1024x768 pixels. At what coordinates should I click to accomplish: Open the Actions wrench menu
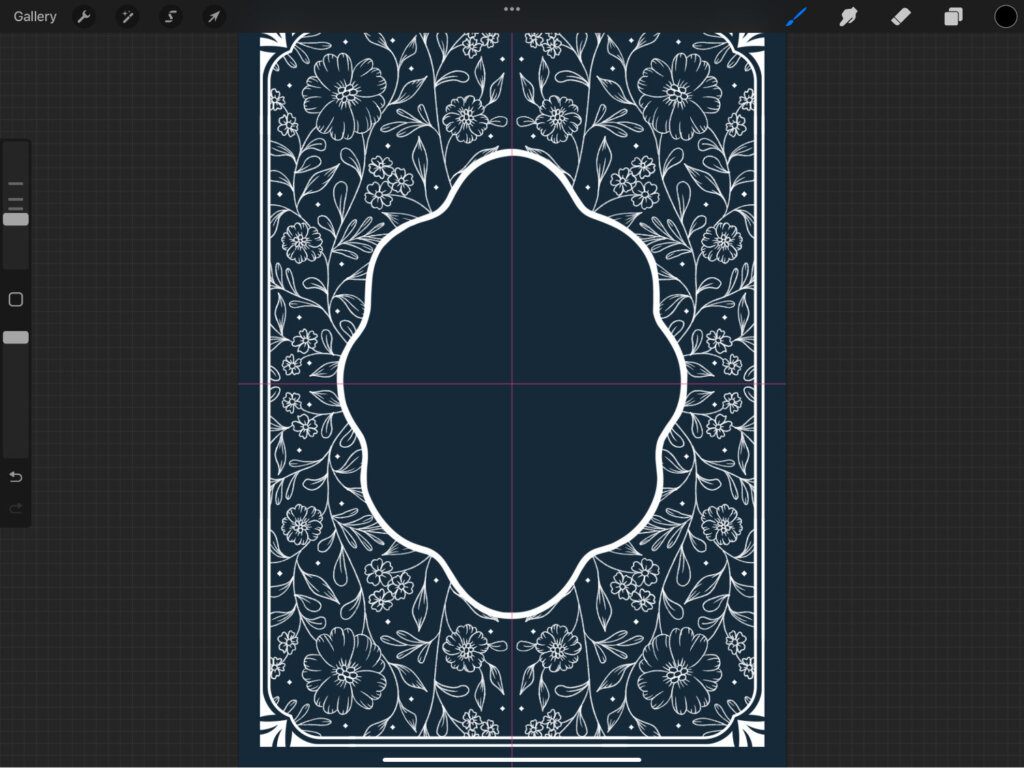tap(84, 17)
